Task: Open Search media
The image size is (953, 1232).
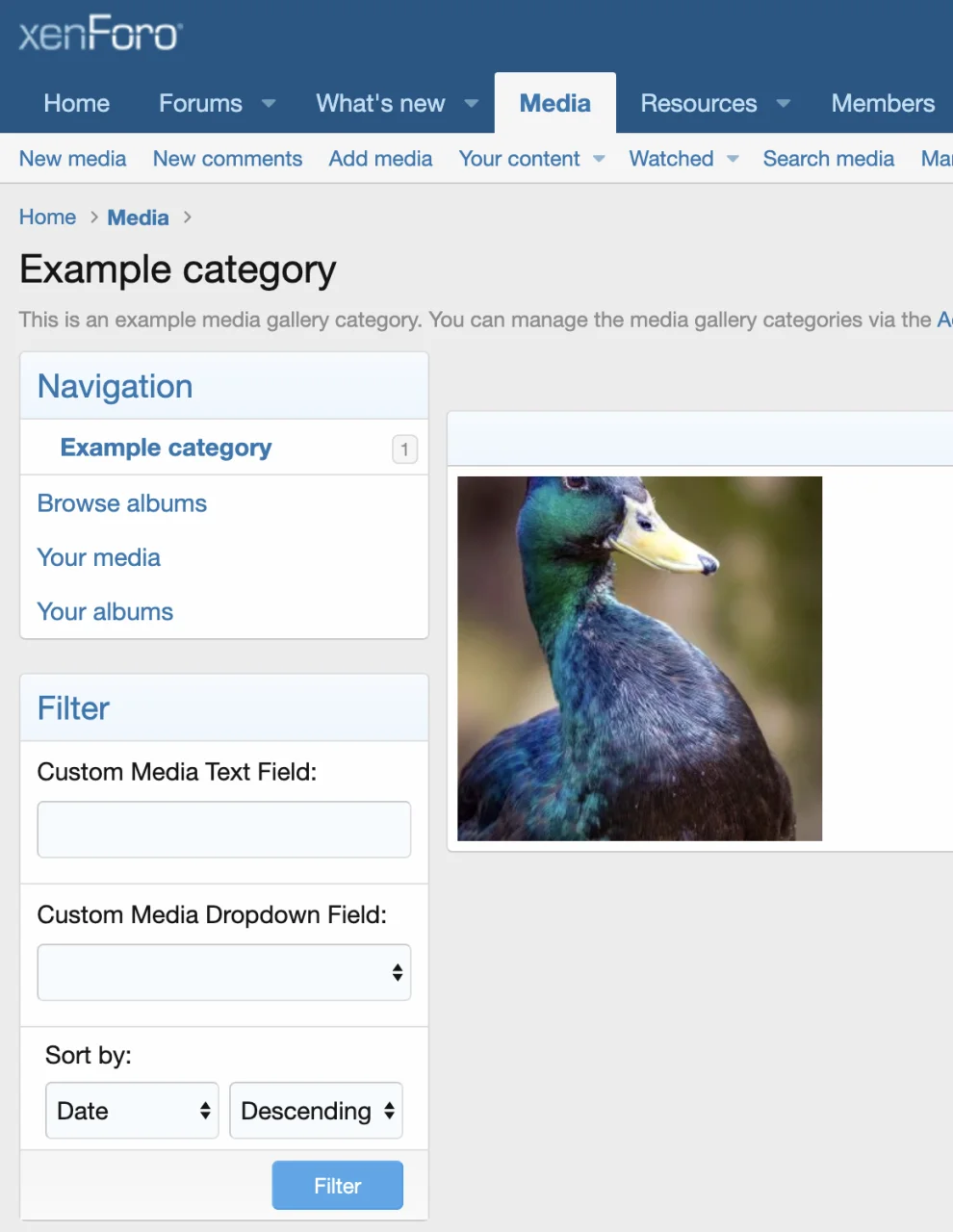Action: coord(828,158)
